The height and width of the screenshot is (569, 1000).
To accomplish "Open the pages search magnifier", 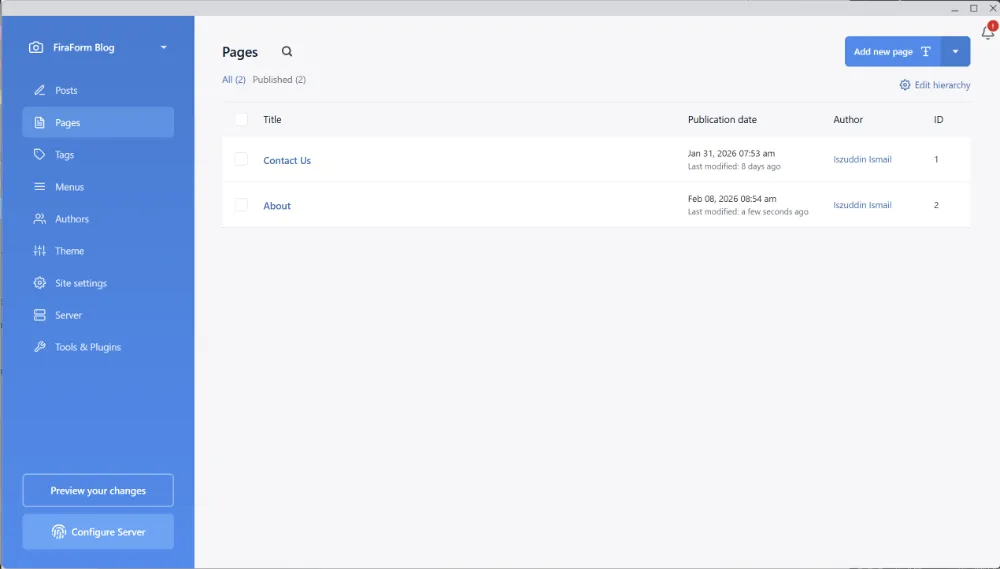I will click(287, 52).
